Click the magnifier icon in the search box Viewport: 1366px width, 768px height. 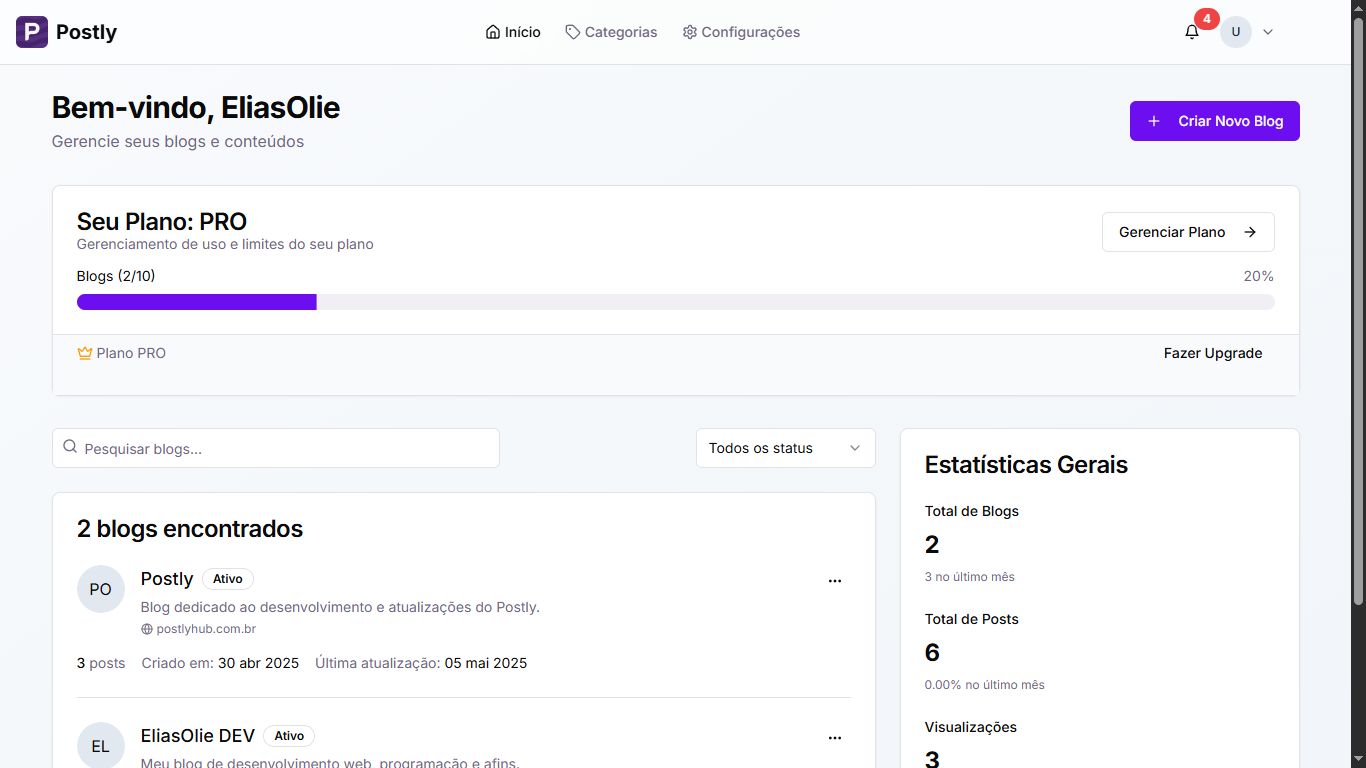pyautogui.click(x=70, y=447)
